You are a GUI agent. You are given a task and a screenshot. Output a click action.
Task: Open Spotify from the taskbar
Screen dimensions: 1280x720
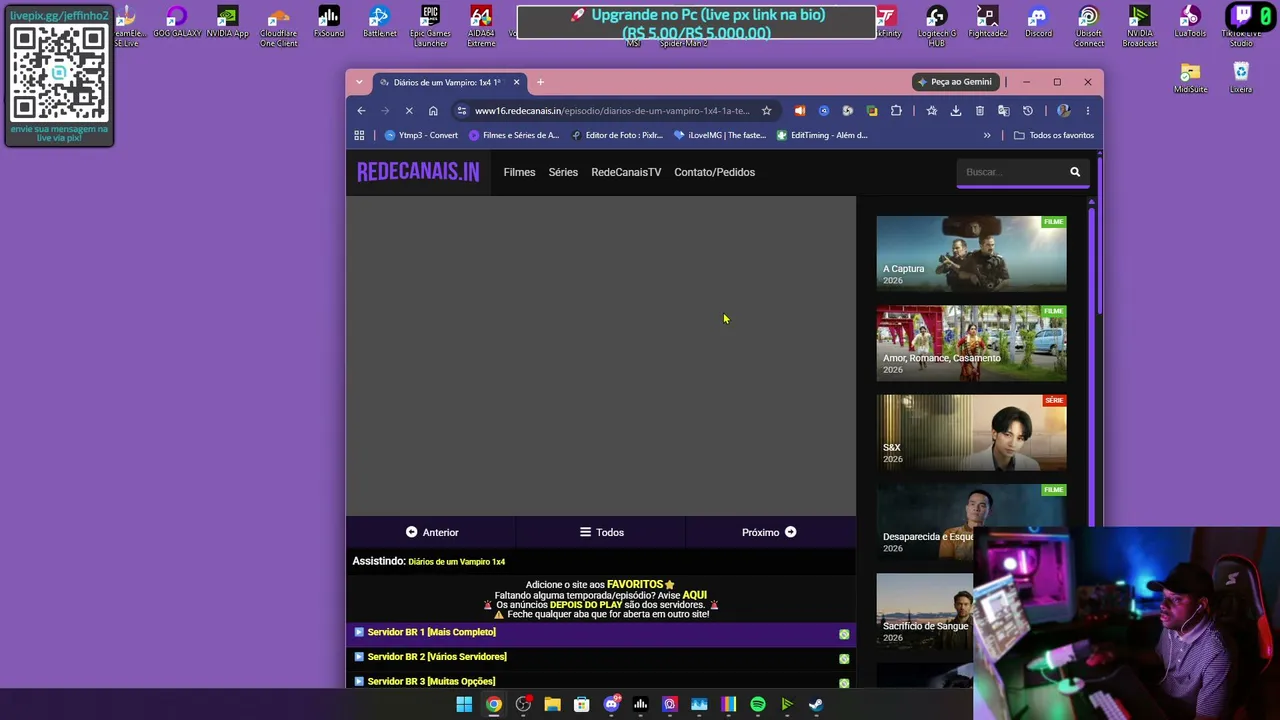758,705
